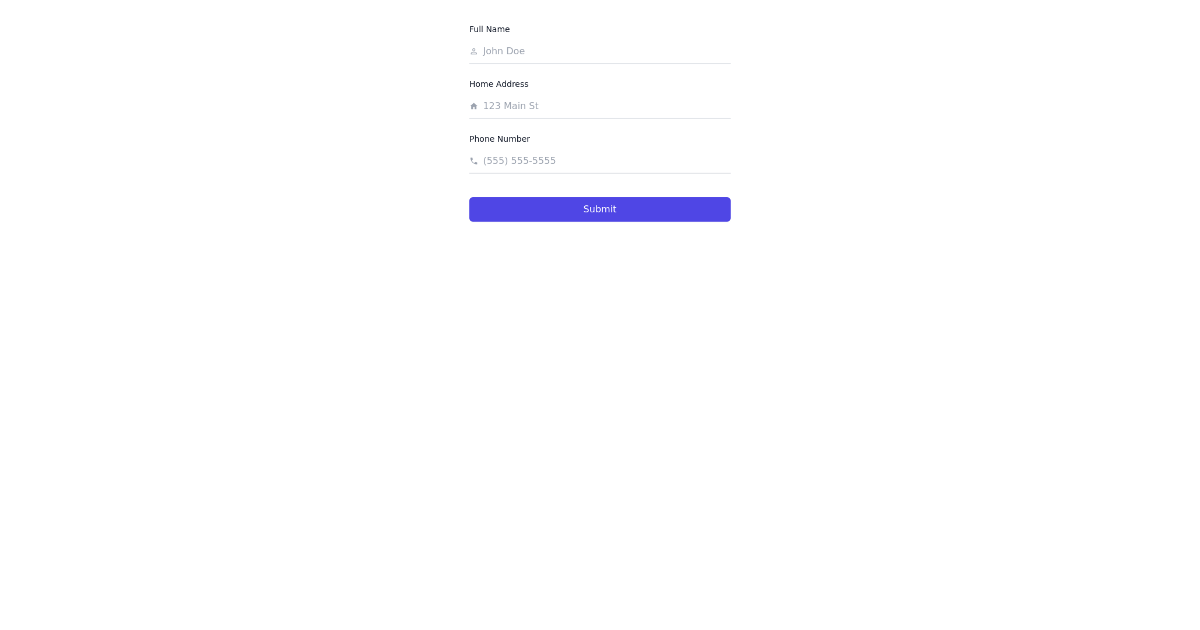Image resolution: width=1200 pixels, height=630 pixels.
Task: Click the person icon beside Full Name field
Action: point(473,51)
